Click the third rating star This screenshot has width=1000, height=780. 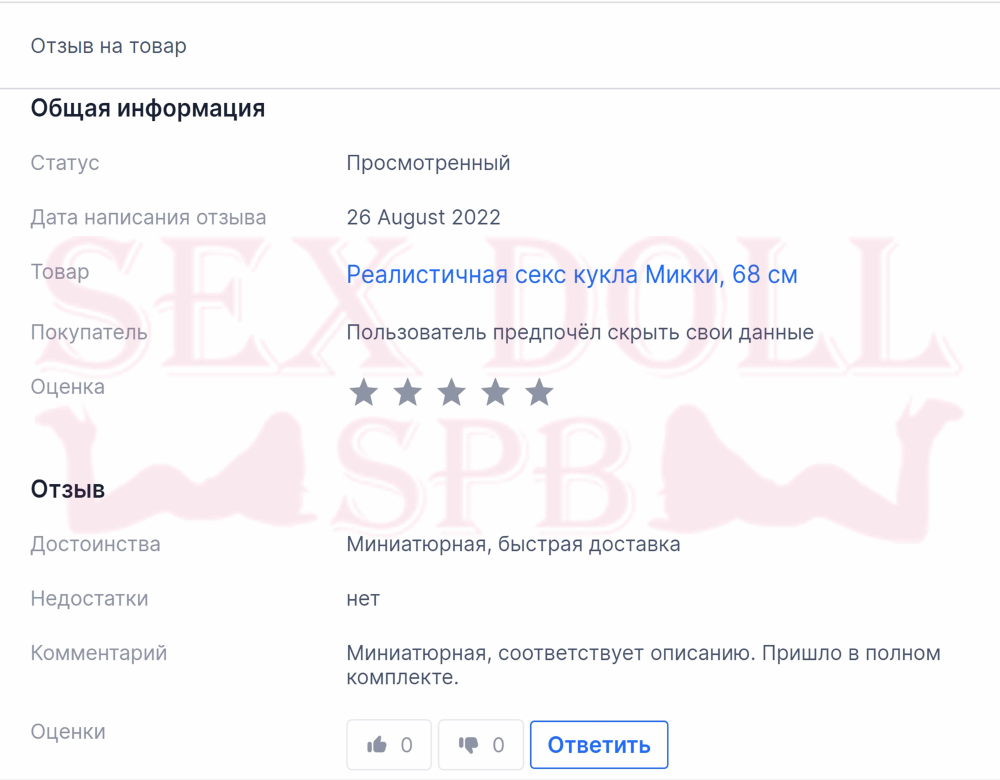[452, 392]
